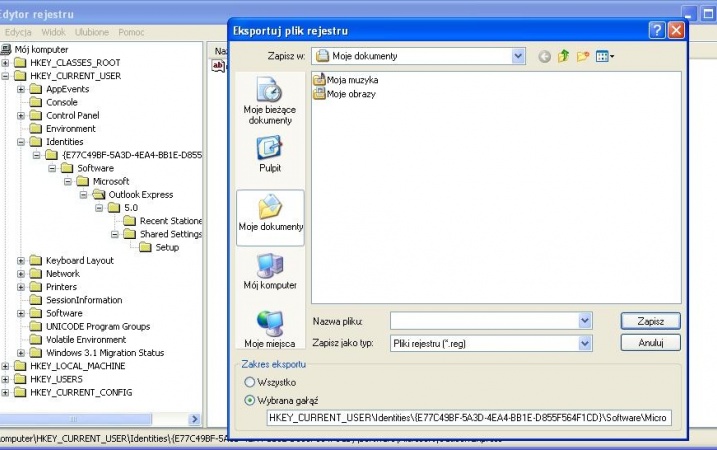The height and width of the screenshot is (450, 717).
Task: Click tree scrollbar right arrow
Action: pos(194,419)
